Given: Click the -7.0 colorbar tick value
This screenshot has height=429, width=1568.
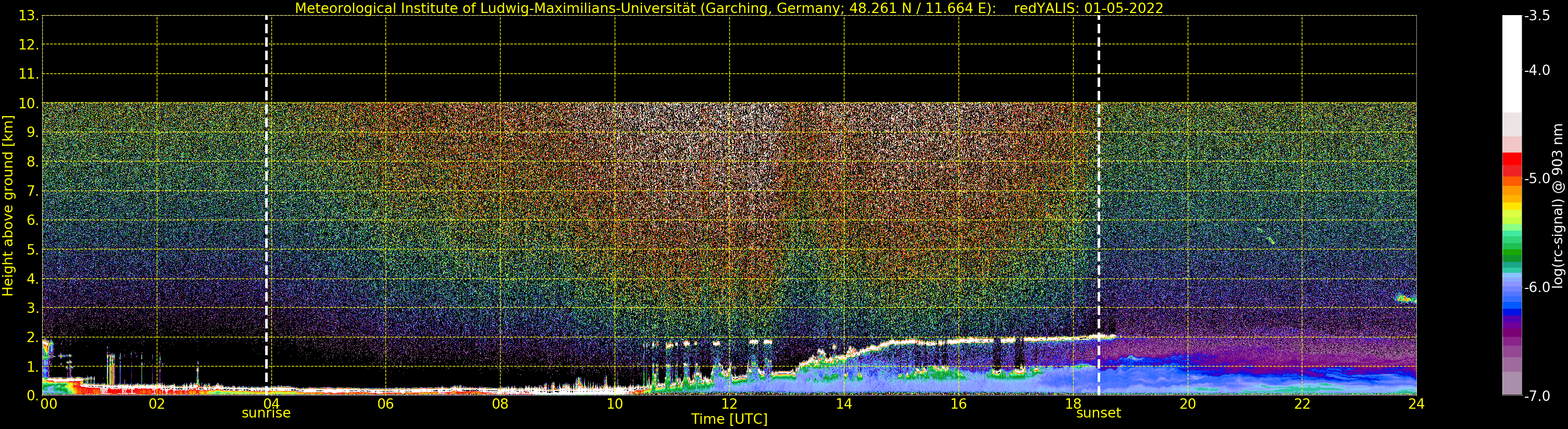Looking at the screenshot, I should (x=1537, y=396).
